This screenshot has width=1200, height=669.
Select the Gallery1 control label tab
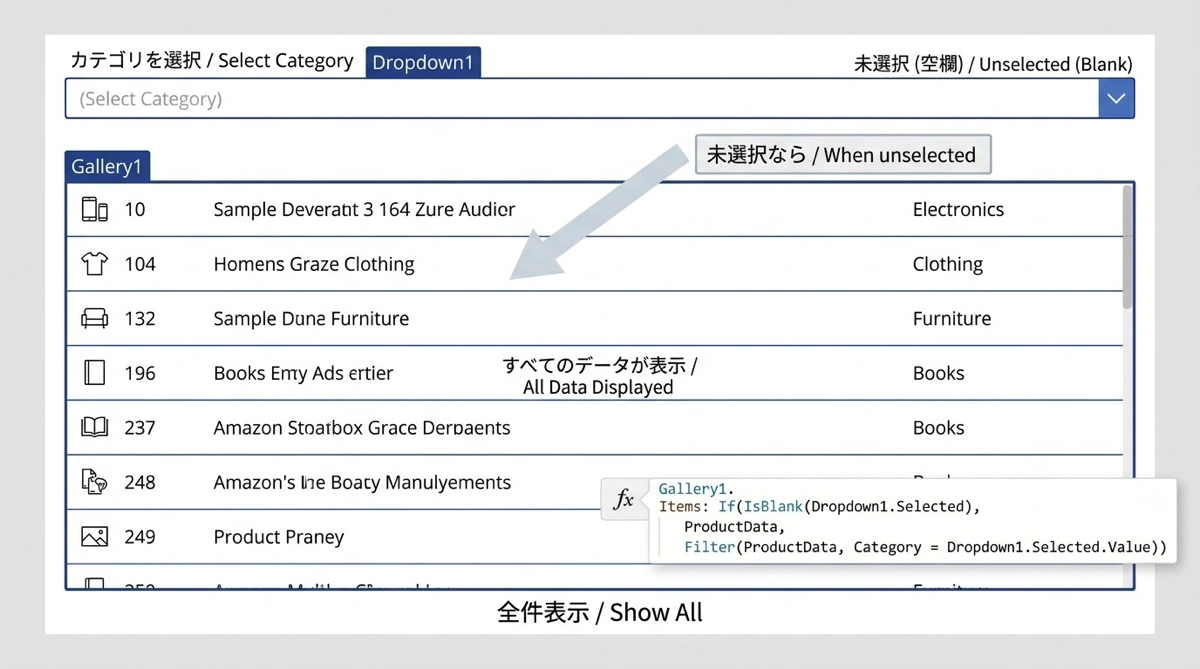(x=107, y=167)
